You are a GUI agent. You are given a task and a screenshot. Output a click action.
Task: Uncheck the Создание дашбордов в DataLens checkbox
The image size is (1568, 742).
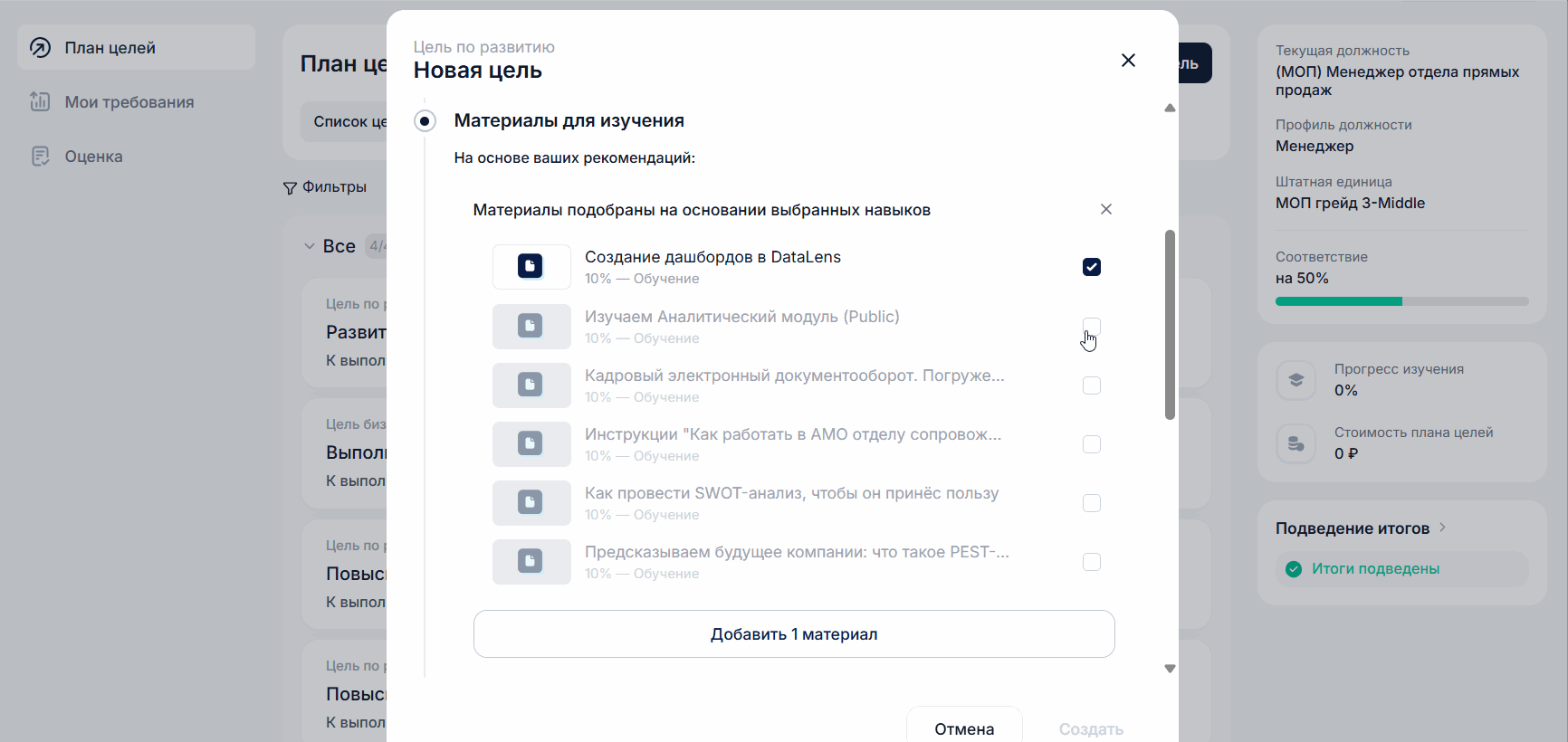pos(1092,267)
